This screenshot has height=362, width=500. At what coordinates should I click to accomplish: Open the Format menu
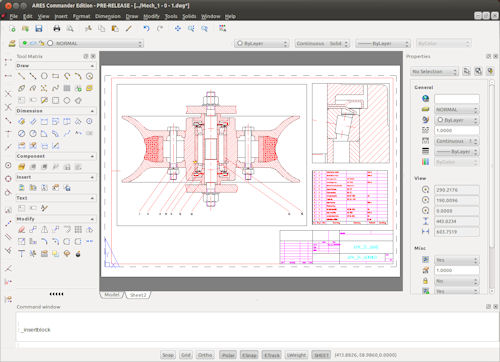(81, 16)
